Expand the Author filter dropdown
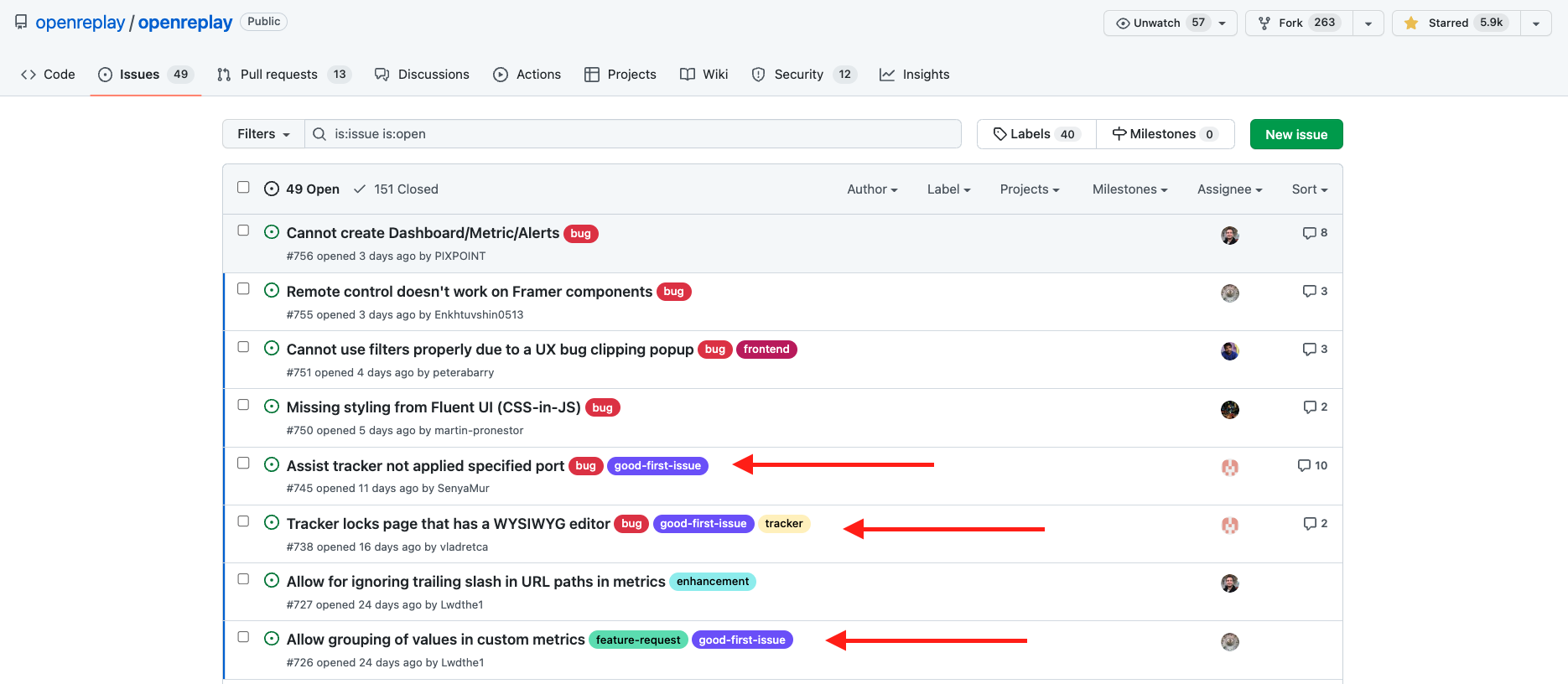This screenshot has height=684, width=1568. click(872, 189)
